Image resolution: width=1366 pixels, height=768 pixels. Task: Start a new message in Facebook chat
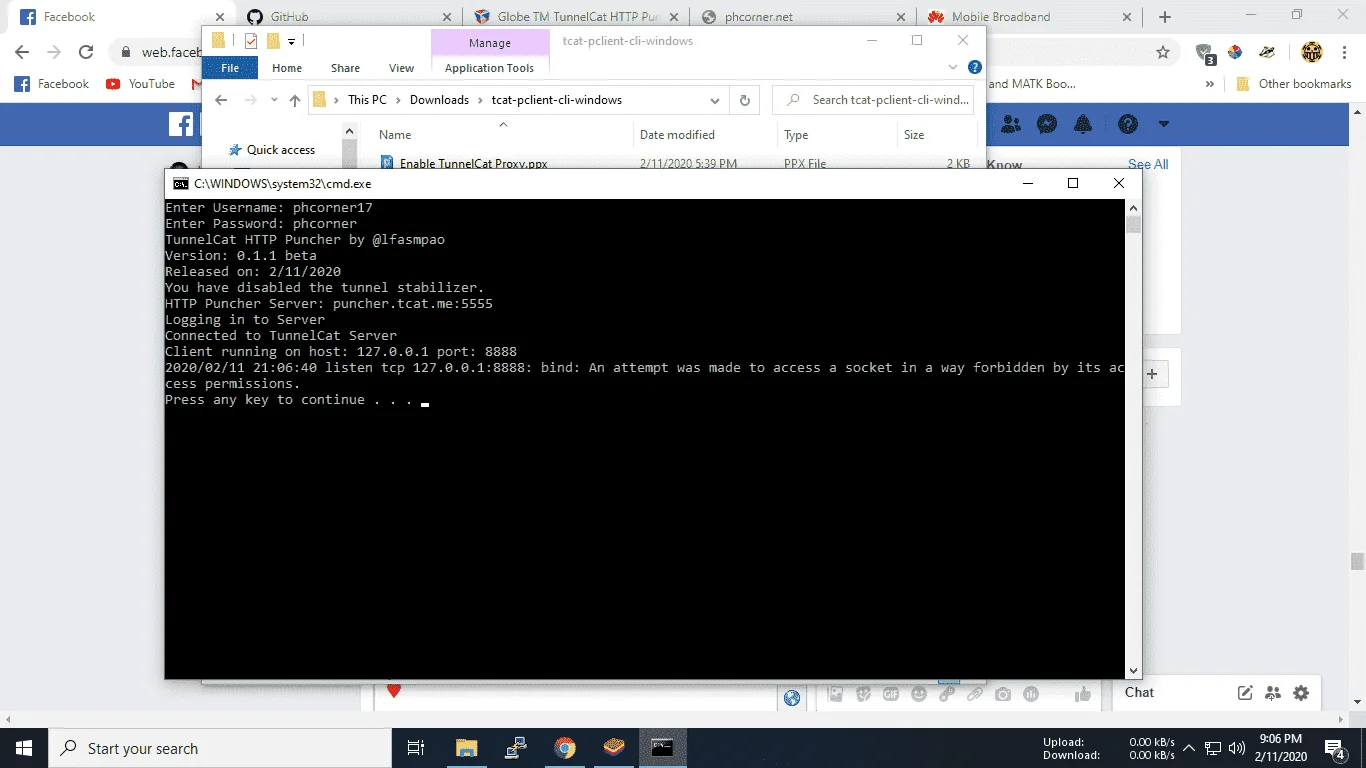1245,692
